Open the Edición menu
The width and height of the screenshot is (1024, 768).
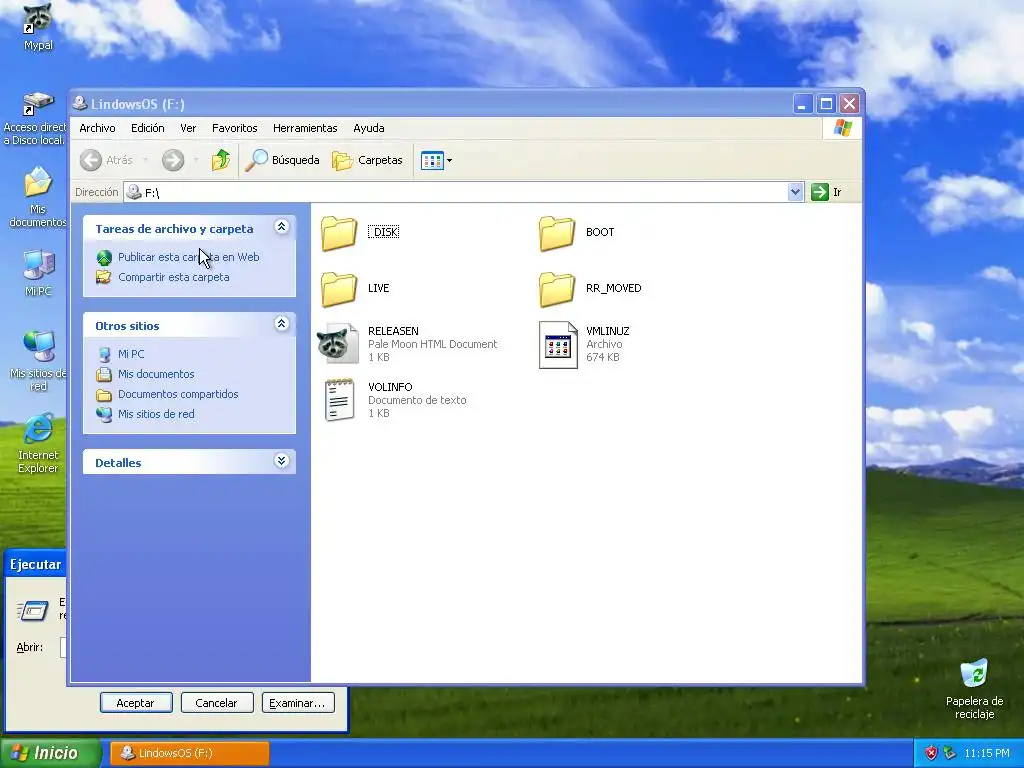pyautogui.click(x=148, y=128)
